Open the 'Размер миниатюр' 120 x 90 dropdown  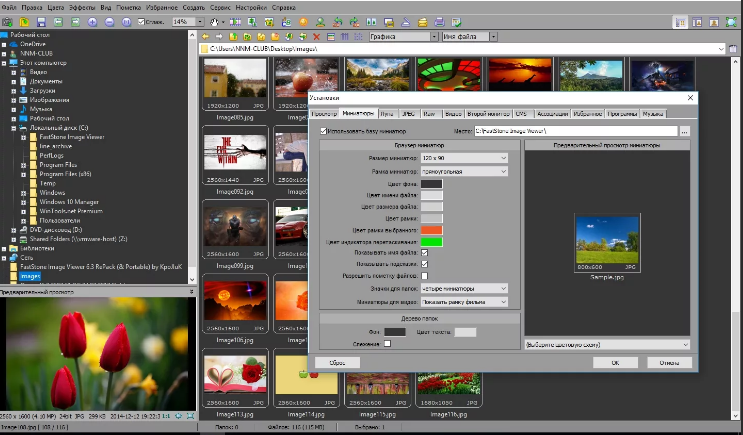pyautogui.click(x=464, y=158)
